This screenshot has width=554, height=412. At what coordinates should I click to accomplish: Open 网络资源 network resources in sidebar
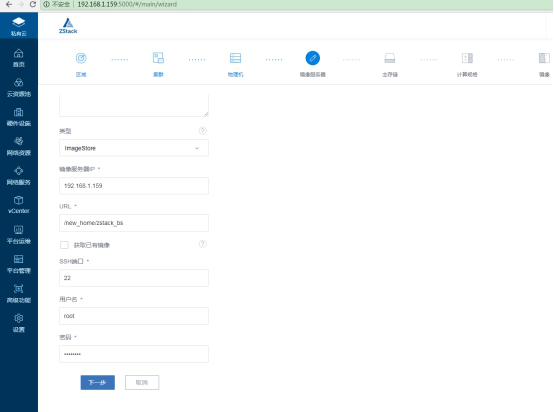click(19, 146)
